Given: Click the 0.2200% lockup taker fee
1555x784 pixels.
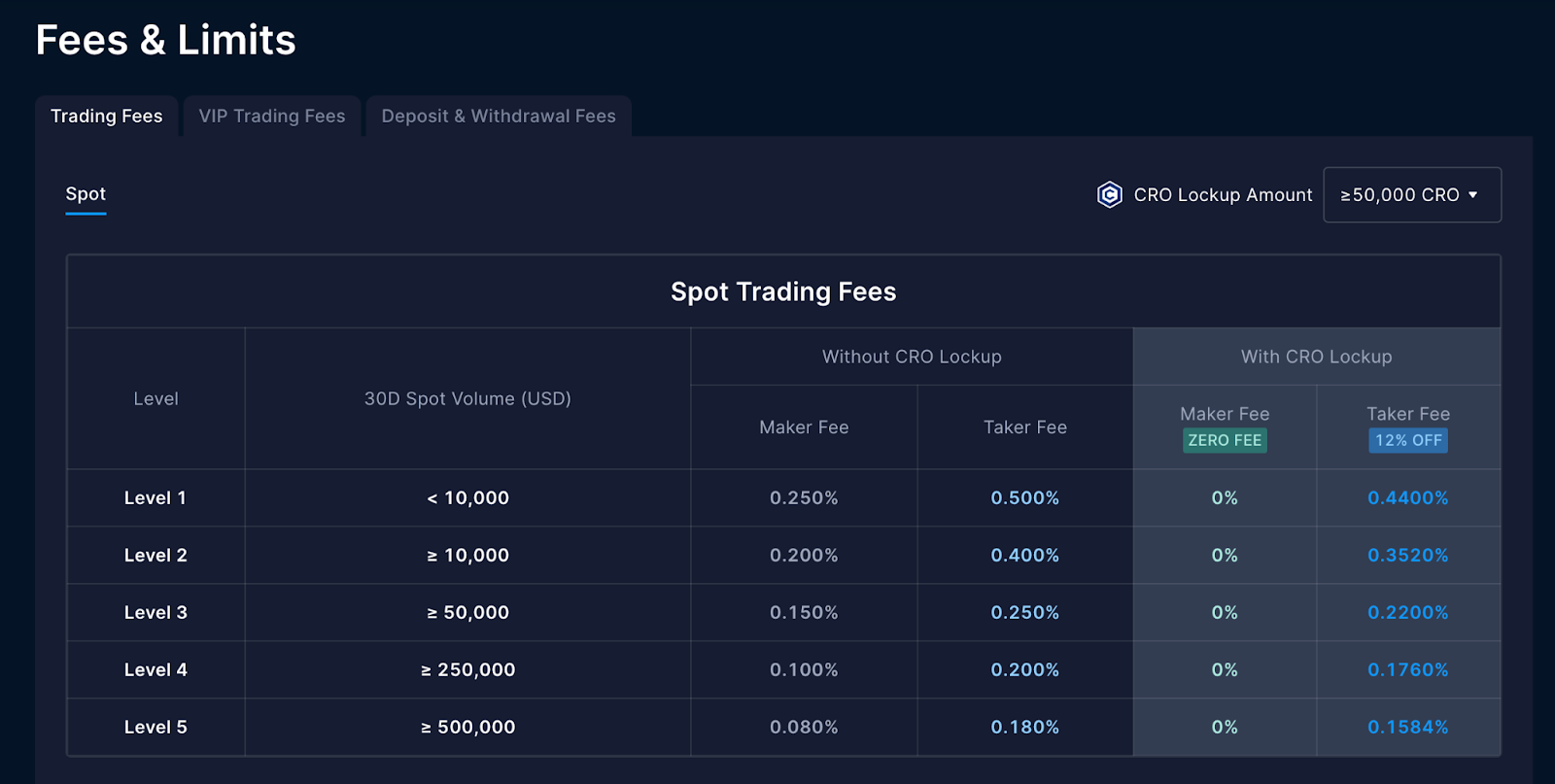Looking at the screenshot, I should point(1408,613).
